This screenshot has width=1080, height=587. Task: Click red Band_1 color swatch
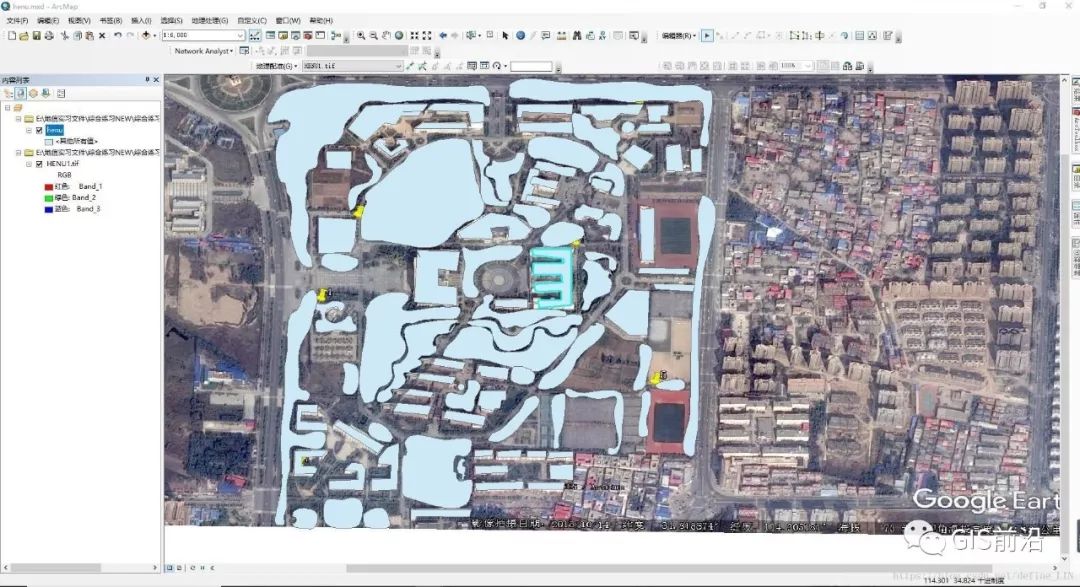(x=49, y=187)
